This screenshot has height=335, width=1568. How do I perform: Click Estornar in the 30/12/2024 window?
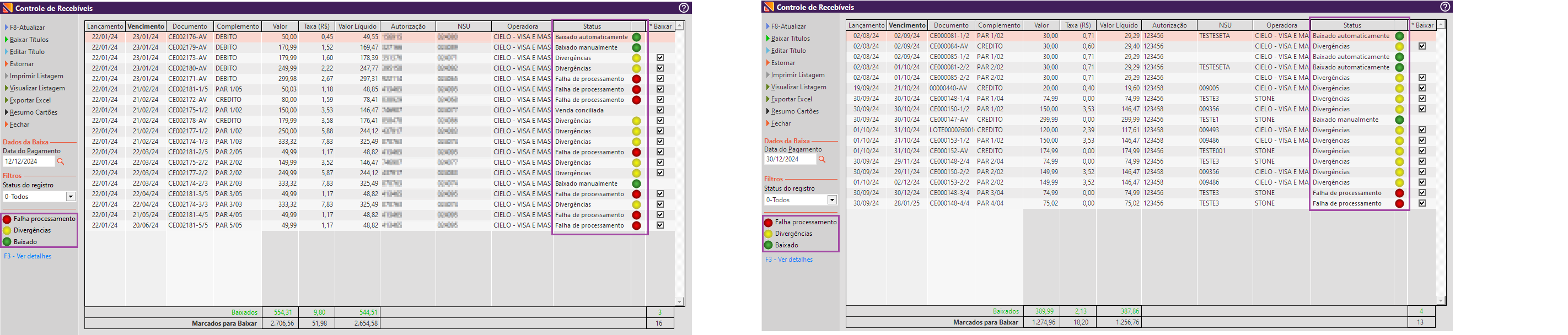click(783, 63)
